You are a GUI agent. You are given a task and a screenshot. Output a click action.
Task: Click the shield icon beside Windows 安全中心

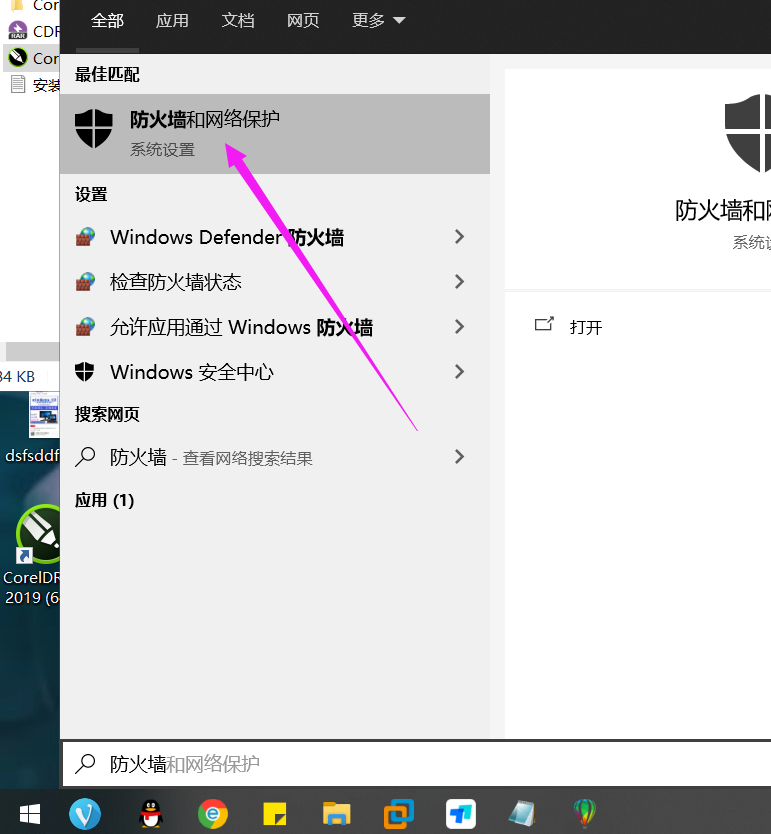pos(85,372)
